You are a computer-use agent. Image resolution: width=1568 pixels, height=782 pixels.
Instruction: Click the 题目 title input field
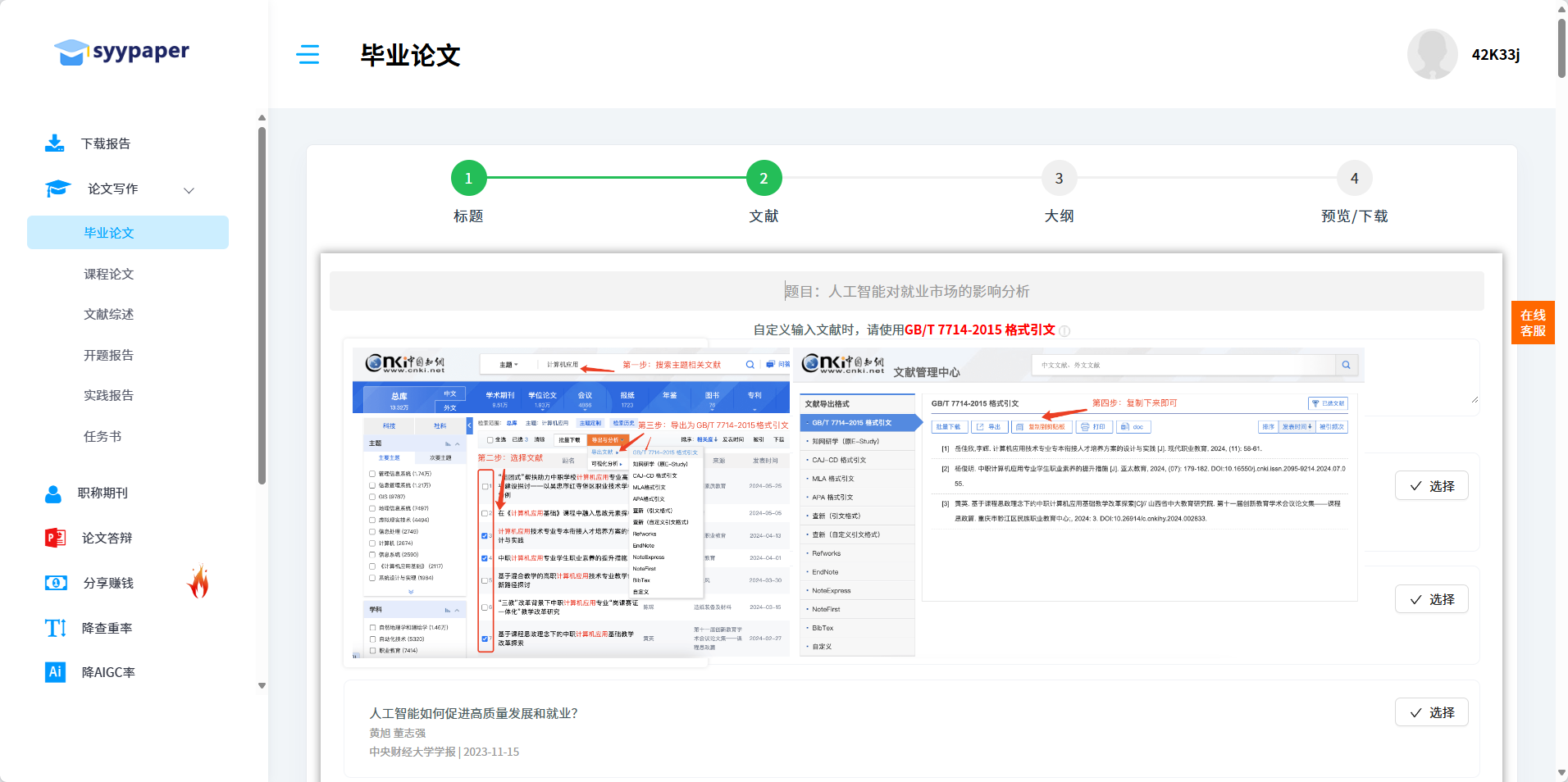906,291
